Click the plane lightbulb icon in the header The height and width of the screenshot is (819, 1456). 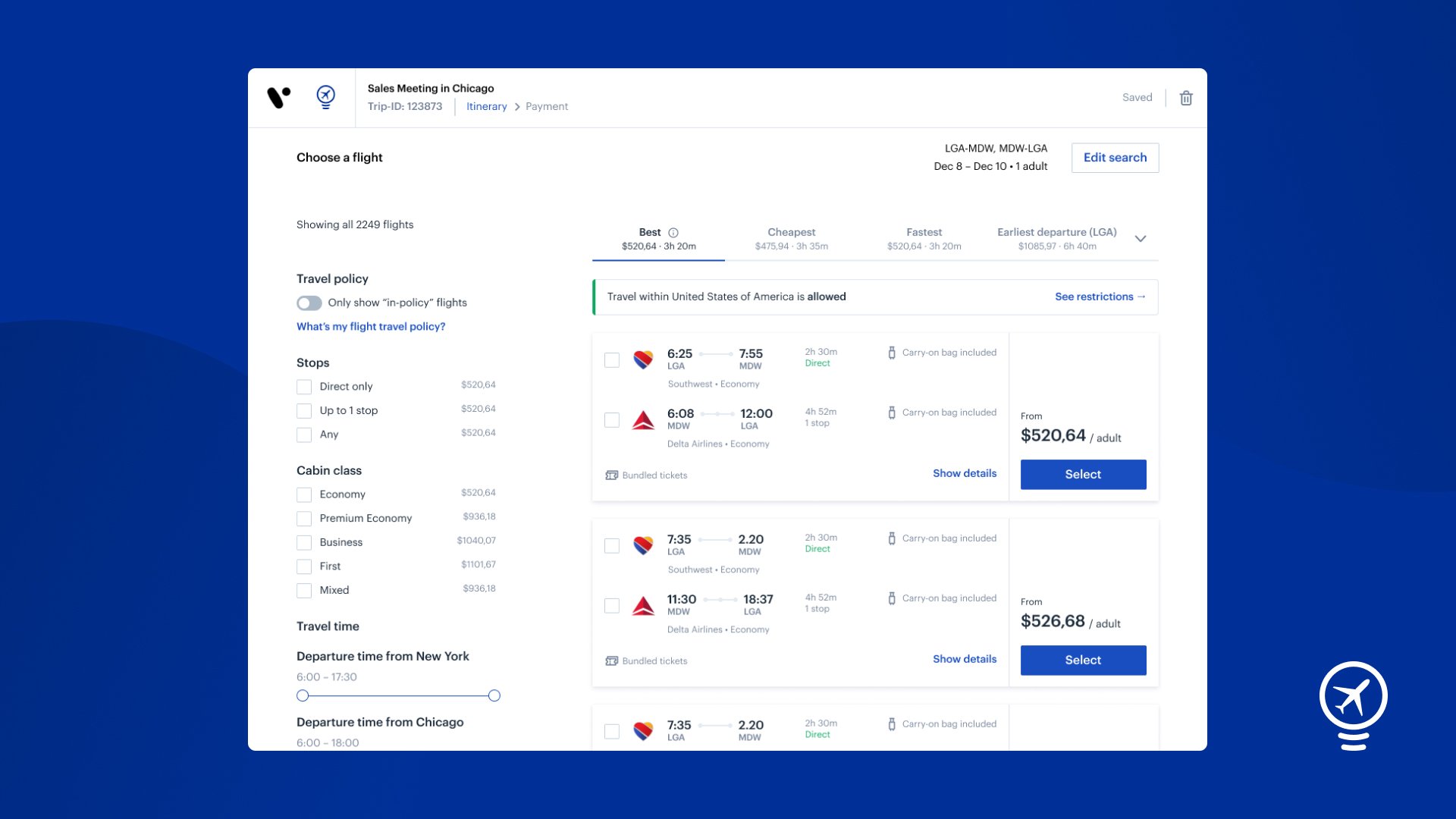click(x=326, y=97)
